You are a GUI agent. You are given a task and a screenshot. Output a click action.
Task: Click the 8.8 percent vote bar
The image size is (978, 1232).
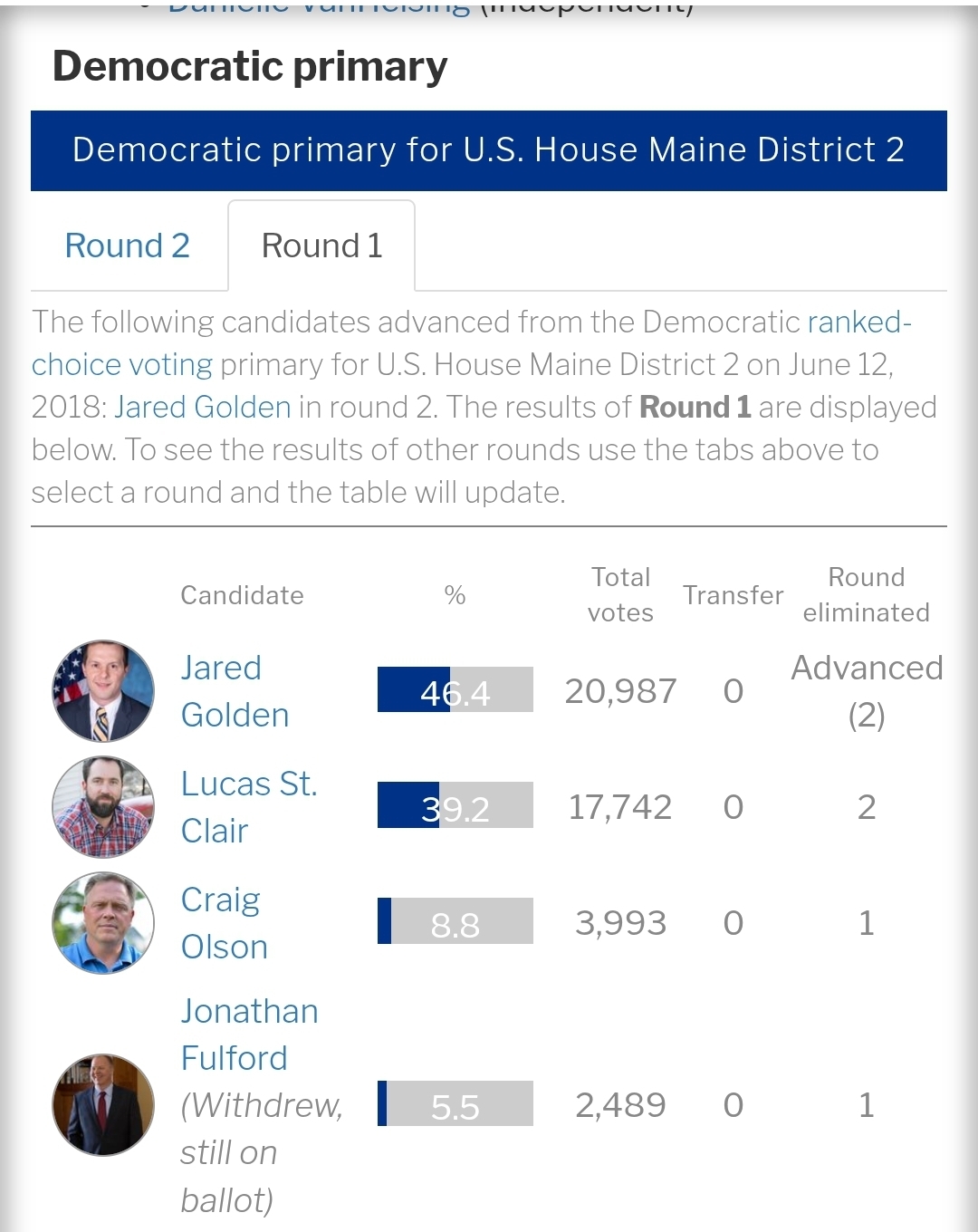tap(455, 921)
